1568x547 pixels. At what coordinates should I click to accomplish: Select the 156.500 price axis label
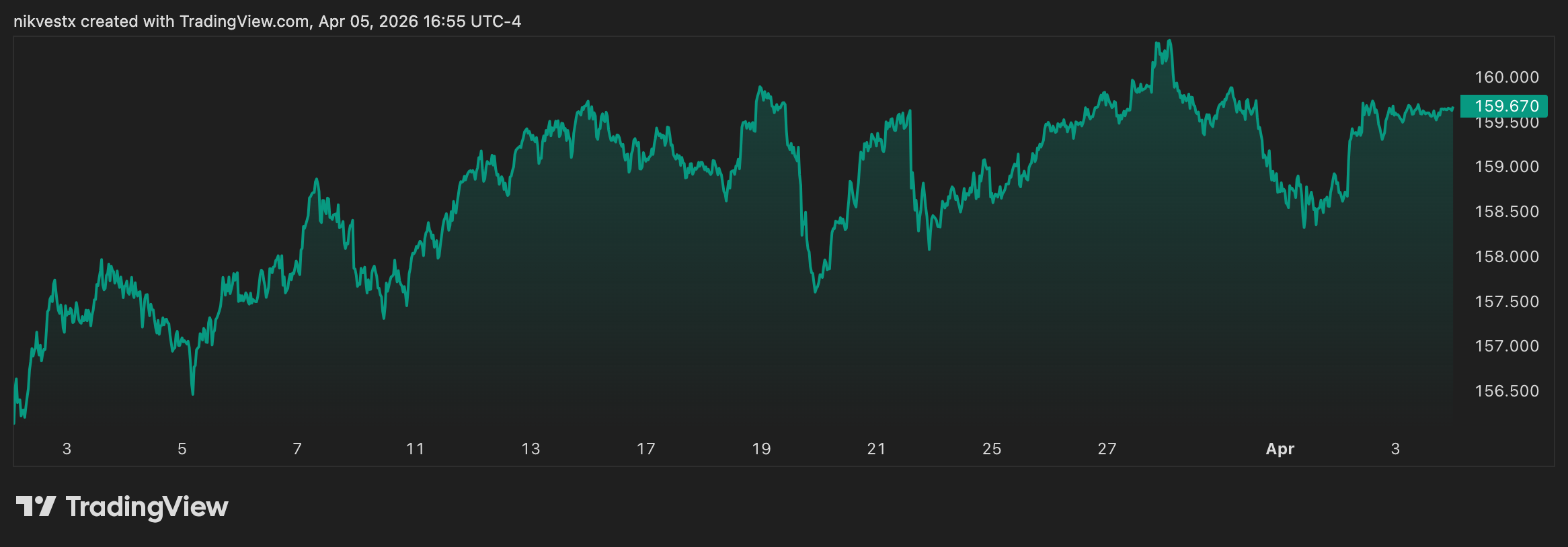click(1506, 391)
